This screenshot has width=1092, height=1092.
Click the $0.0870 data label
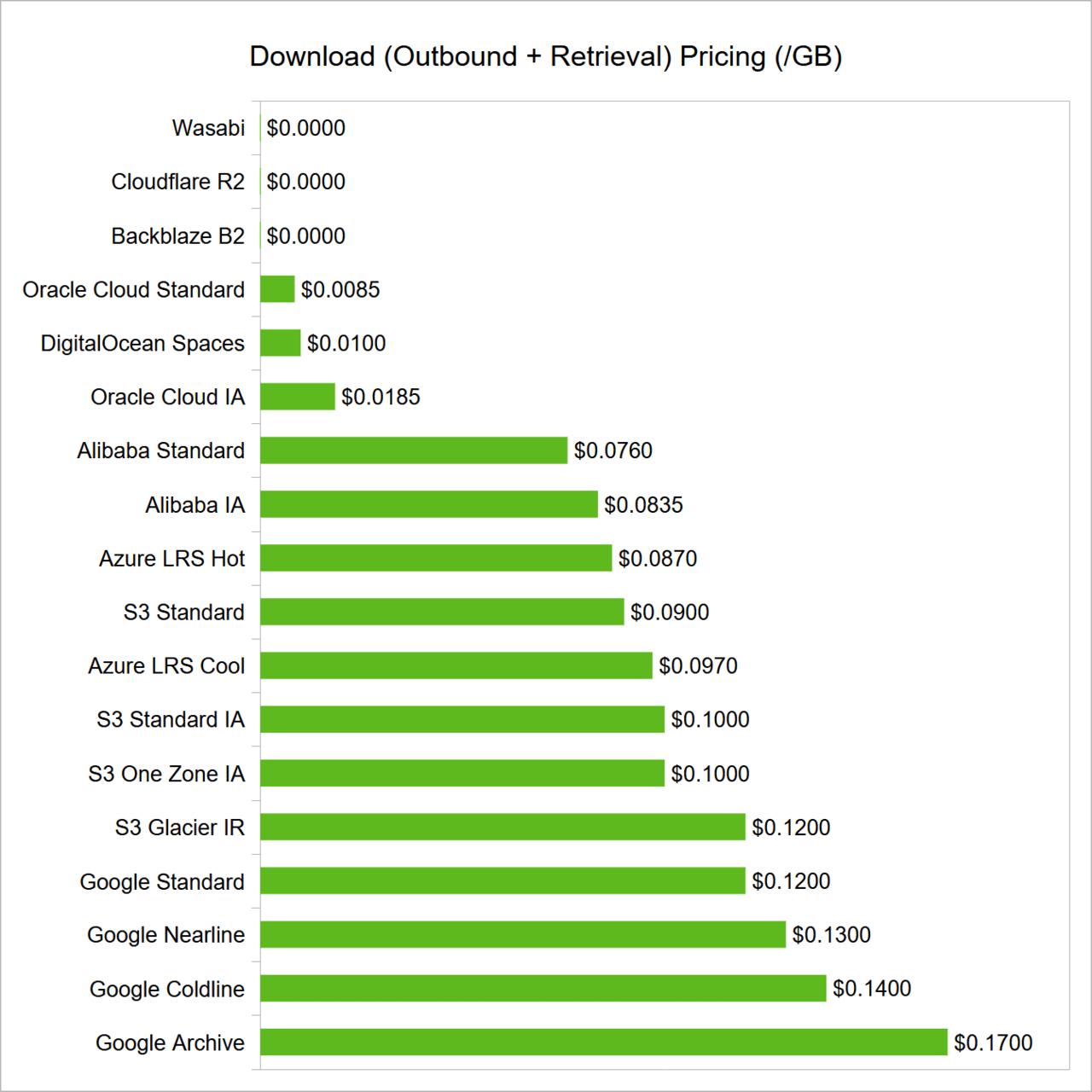click(x=658, y=559)
